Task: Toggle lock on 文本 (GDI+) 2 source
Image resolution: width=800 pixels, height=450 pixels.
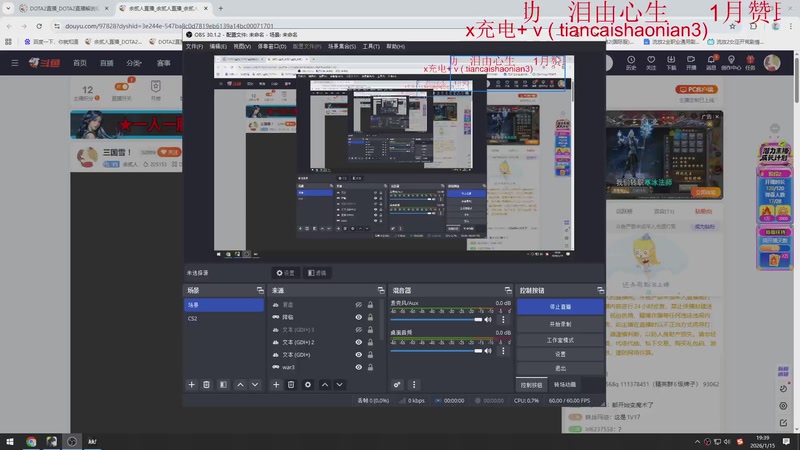Action: 370,342
